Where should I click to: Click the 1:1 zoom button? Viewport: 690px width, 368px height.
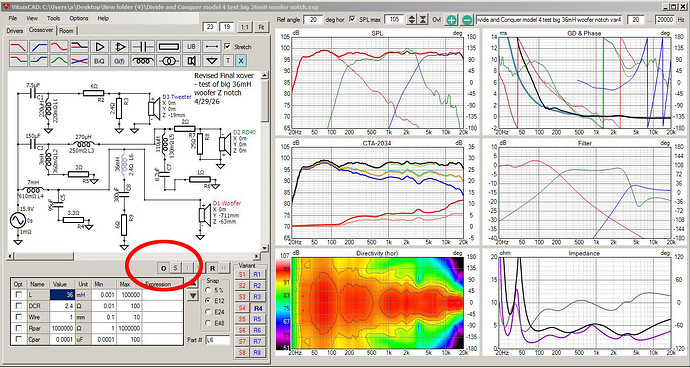245,27
